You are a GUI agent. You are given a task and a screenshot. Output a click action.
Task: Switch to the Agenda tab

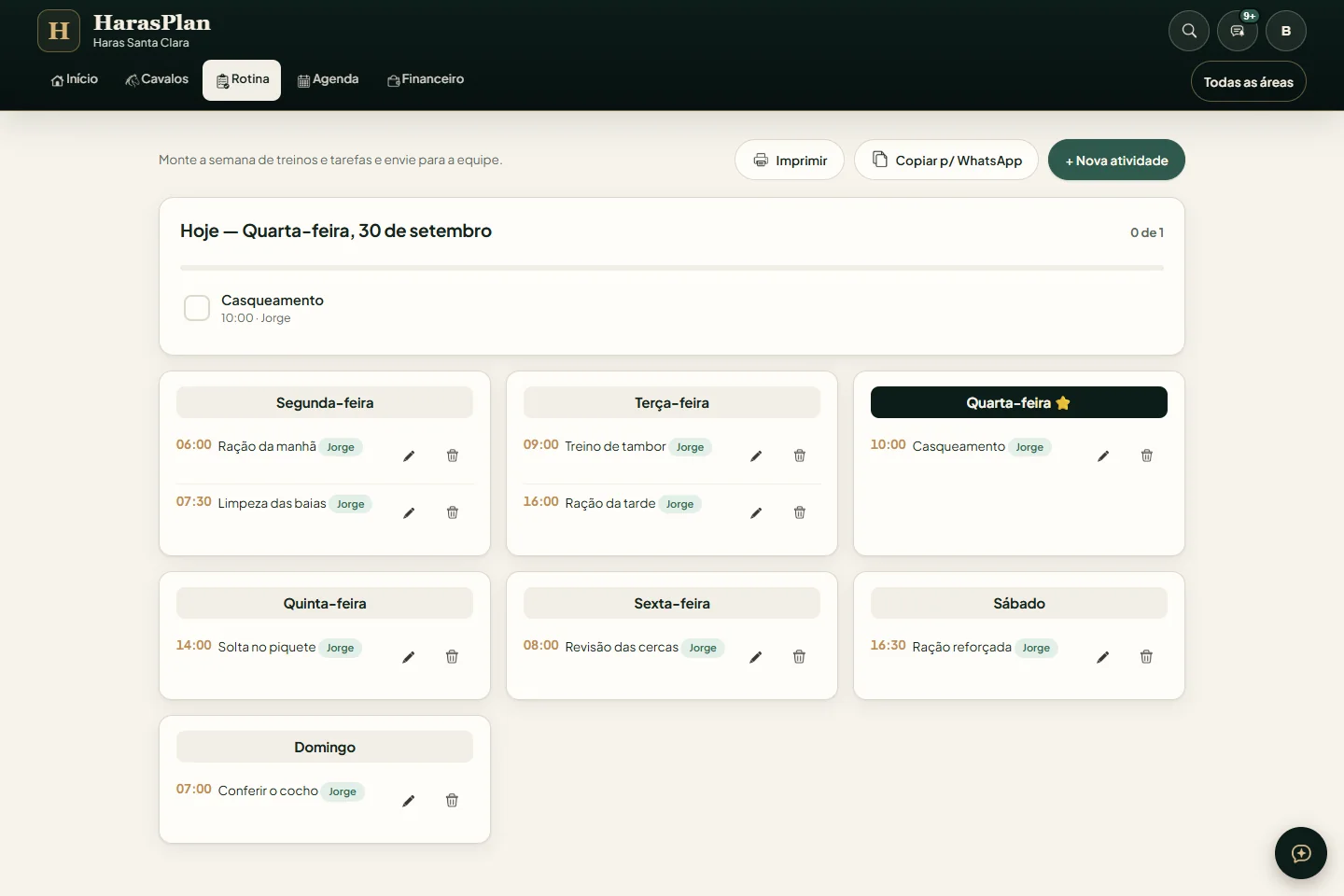pyautogui.click(x=328, y=79)
